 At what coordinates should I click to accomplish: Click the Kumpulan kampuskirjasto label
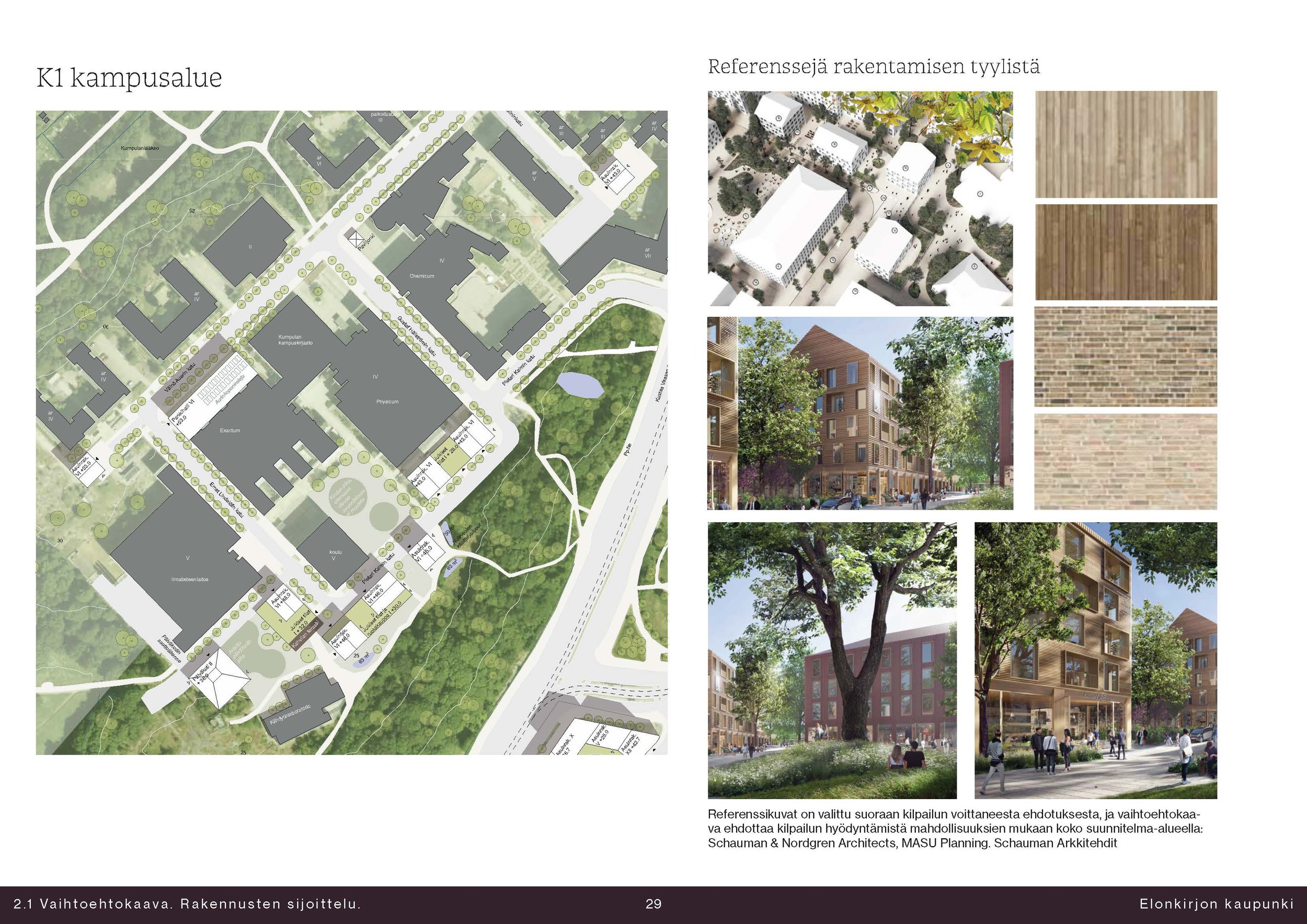click(x=295, y=340)
